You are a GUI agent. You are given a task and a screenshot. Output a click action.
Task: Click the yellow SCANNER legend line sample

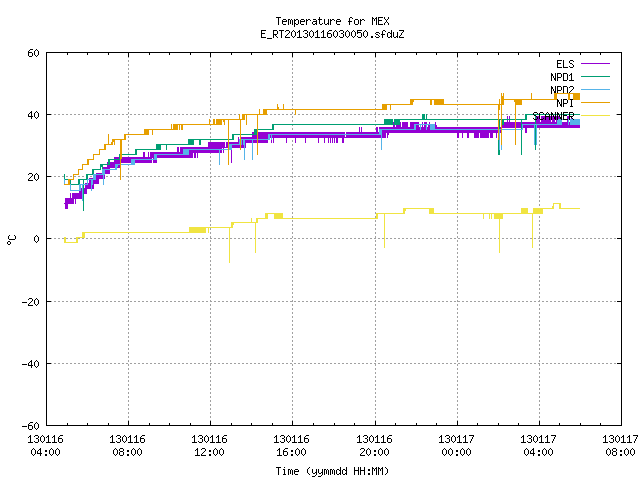(x=595, y=116)
